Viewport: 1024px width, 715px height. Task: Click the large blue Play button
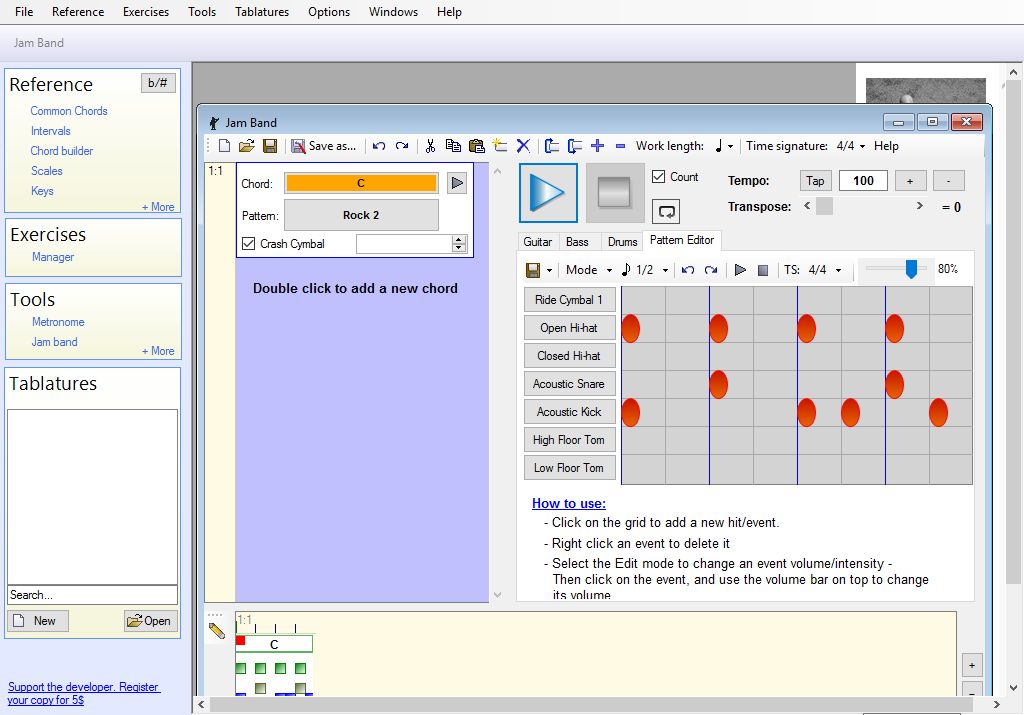548,193
